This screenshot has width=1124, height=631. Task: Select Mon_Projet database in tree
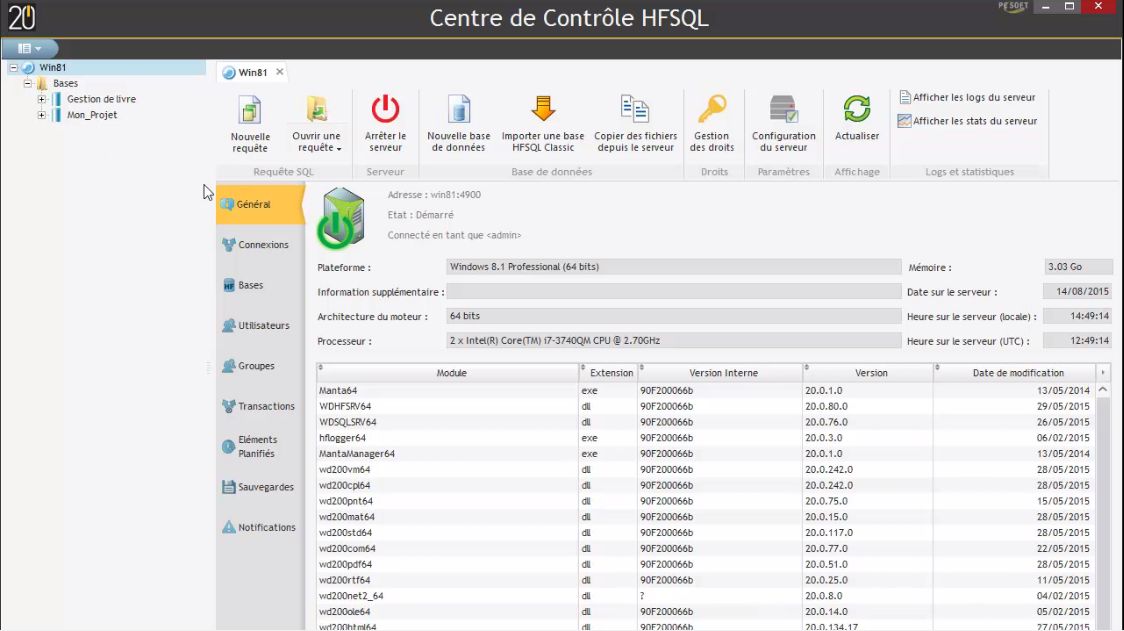pyautogui.click(x=92, y=115)
